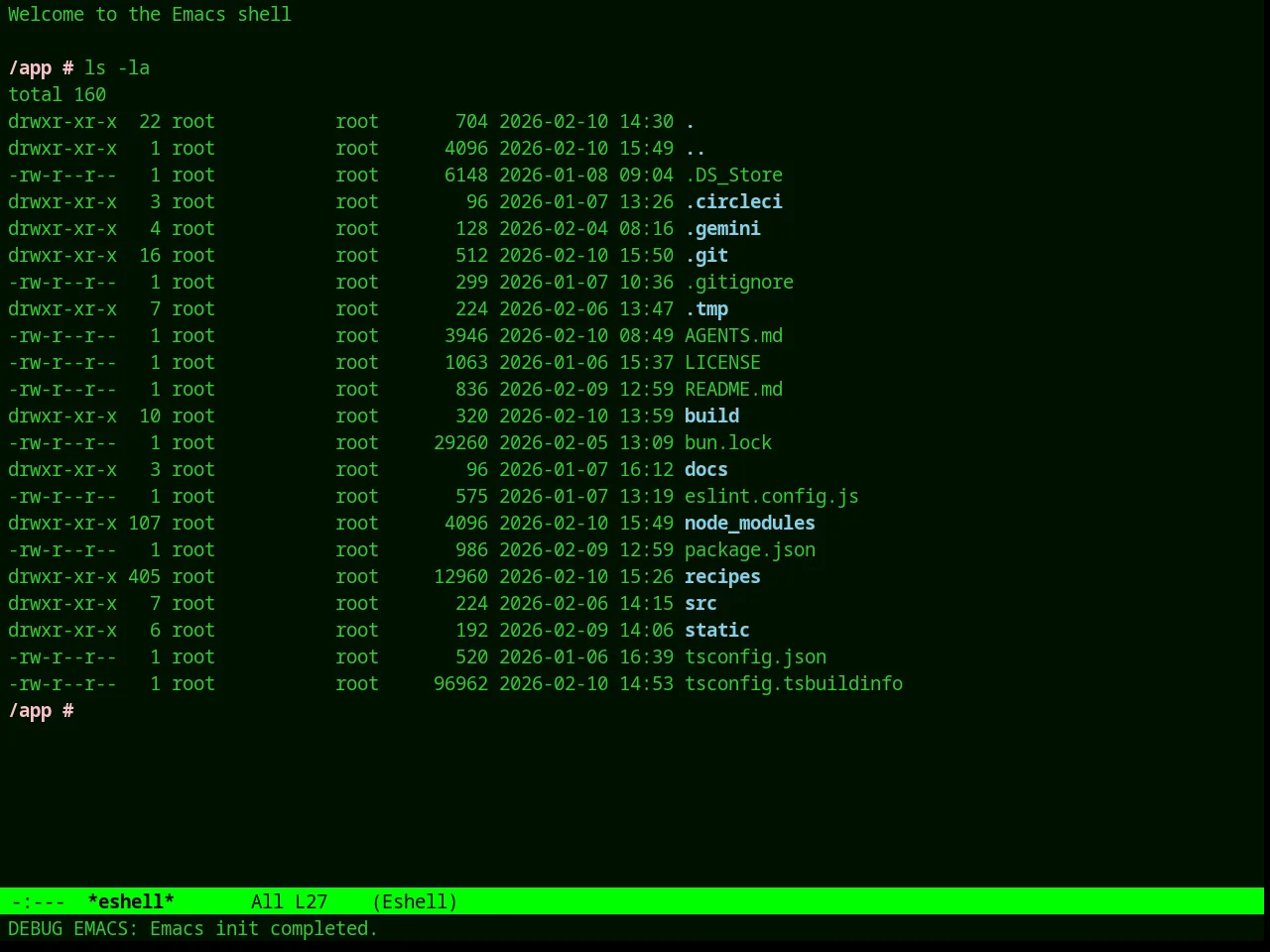
Task: Click the file size 29260
Action: (460, 442)
